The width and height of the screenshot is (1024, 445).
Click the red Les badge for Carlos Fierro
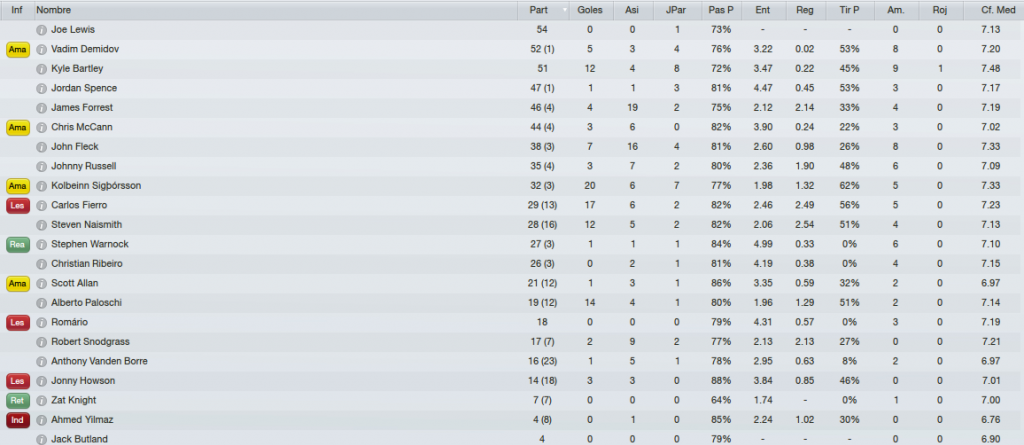click(x=18, y=206)
